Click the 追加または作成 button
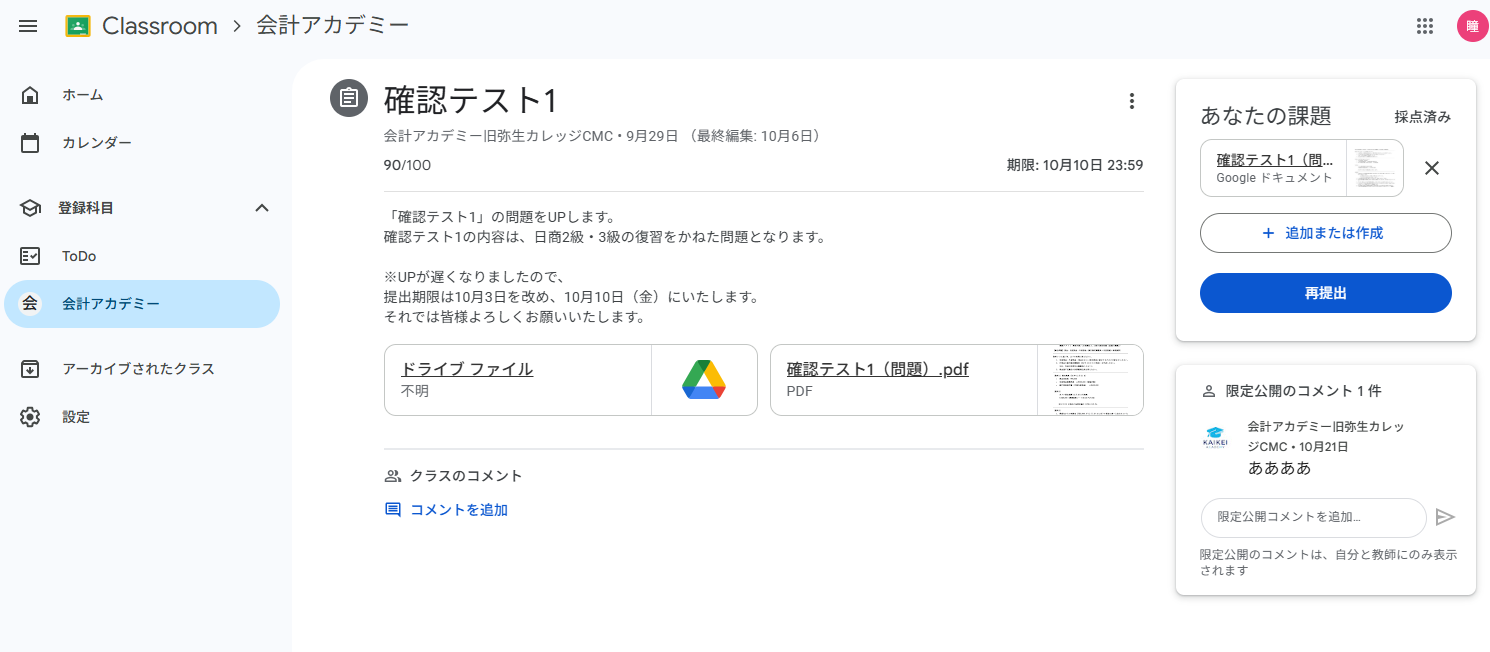Viewport: 1490px width, 652px height. [x=1325, y=233]
